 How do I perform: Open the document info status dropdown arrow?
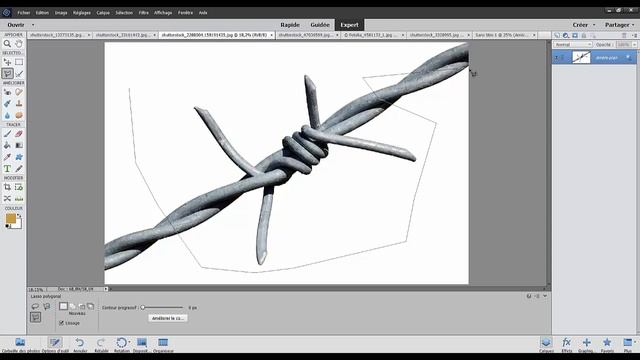(106, 289)
